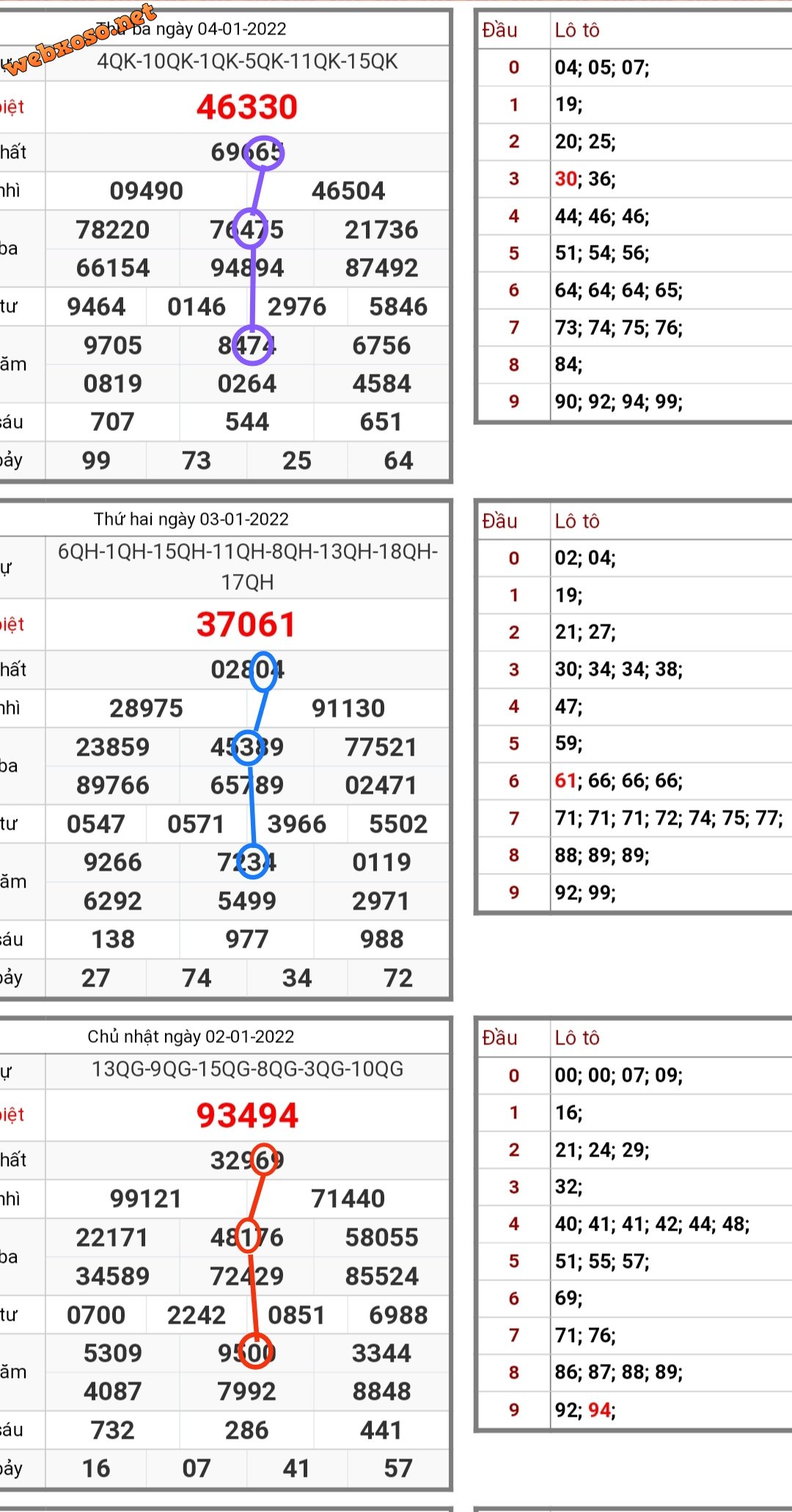Click prize number 58055

381,1238
